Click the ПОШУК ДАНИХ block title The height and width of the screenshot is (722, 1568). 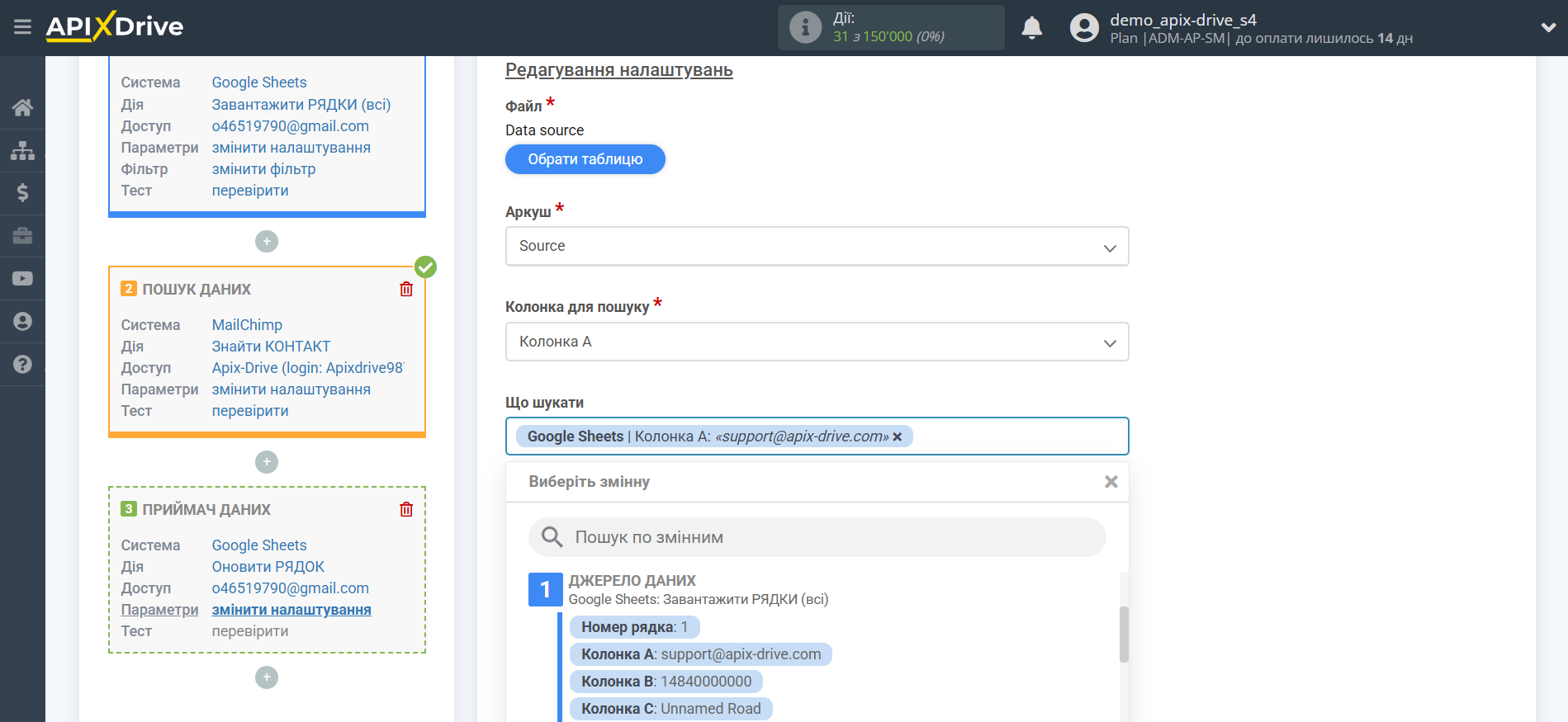click(x=197, y=290)
